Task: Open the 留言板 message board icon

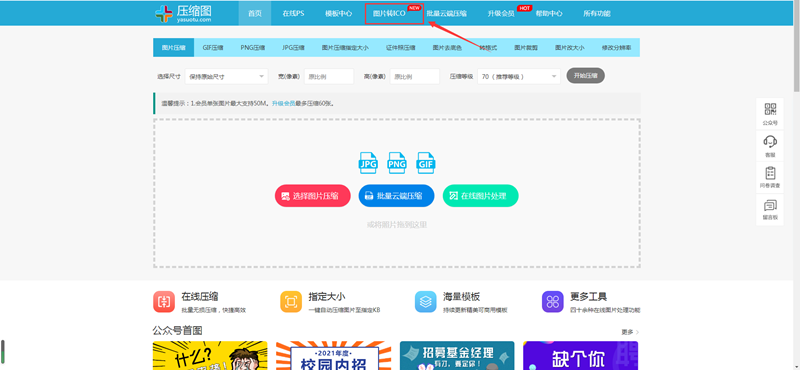Action: coord(770,206)
